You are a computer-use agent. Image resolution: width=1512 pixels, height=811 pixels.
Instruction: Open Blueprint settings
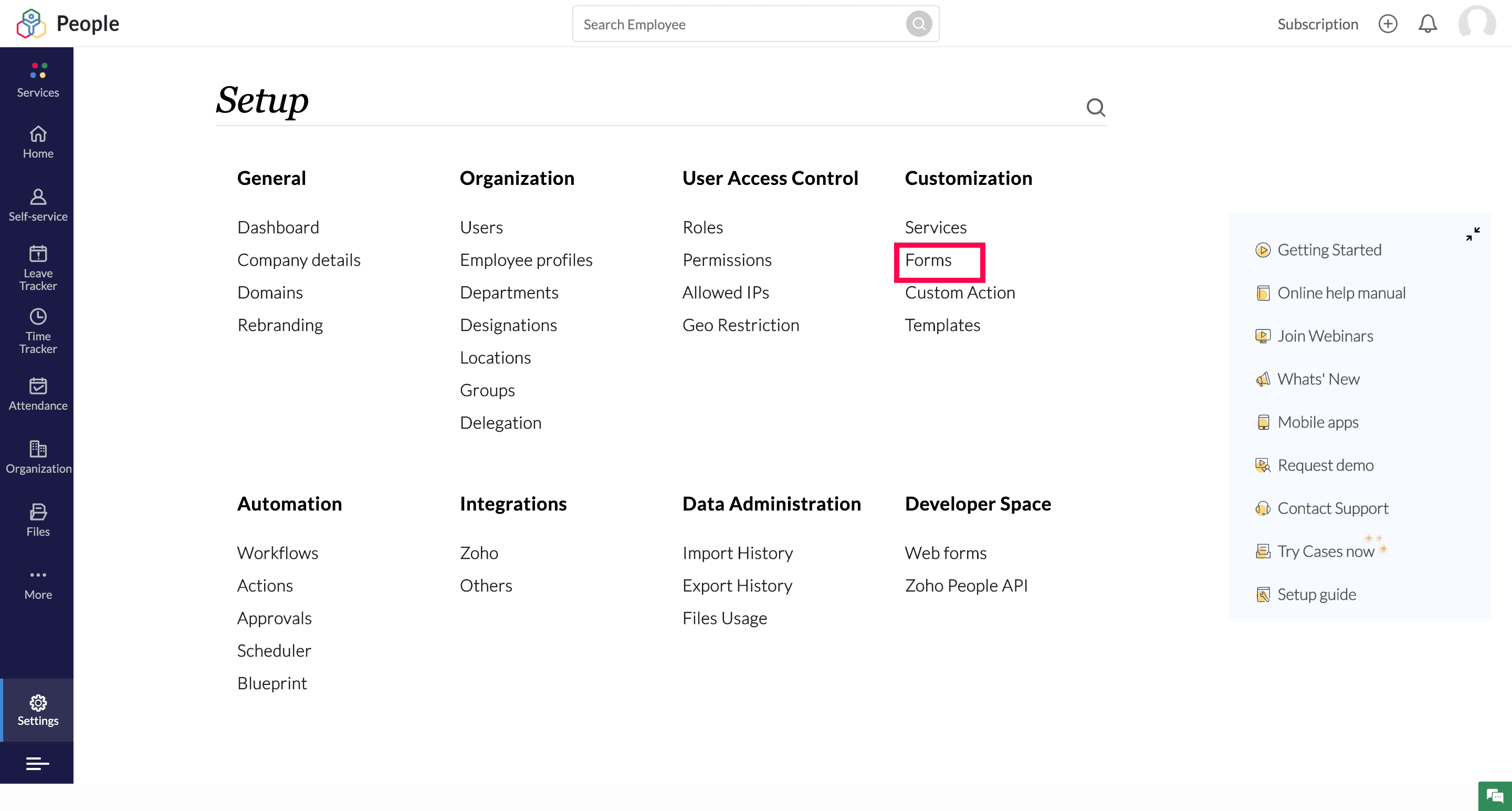pos(272,683)
